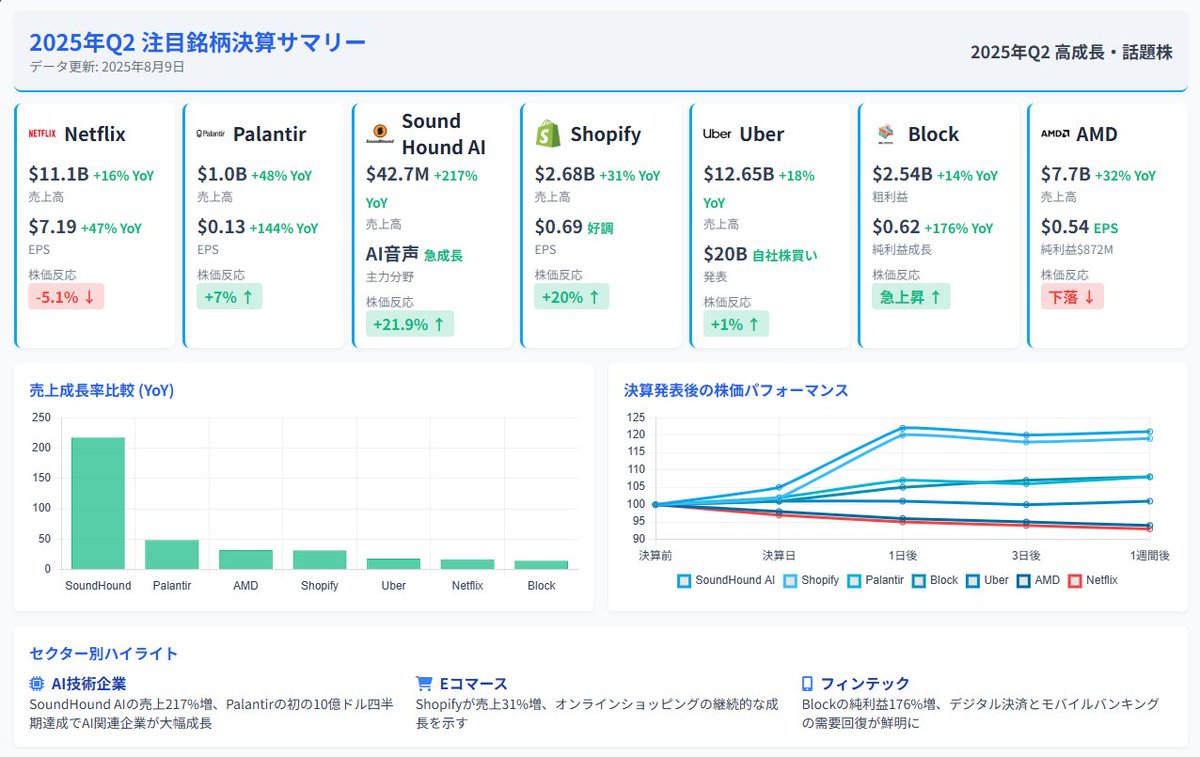Click the SoundHound logo icon
This screenshot has width=1200, height=757.
[380, 134]
